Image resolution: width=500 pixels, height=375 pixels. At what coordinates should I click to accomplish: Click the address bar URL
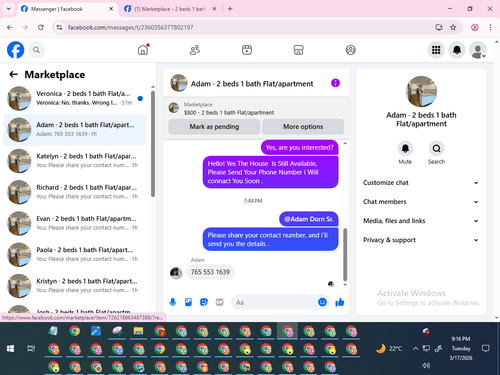pos(130,27)
